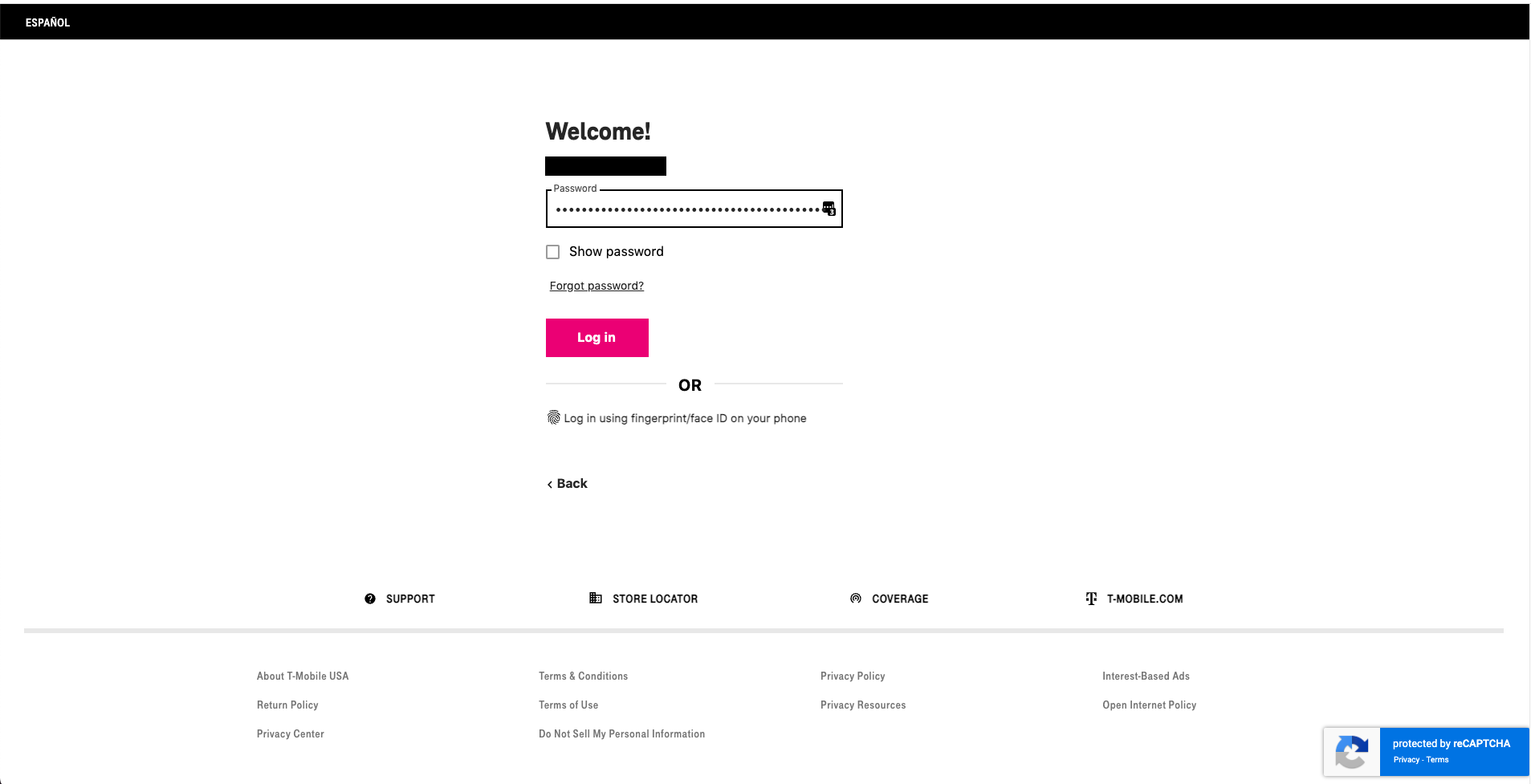Switch language to Español
Screen dimensions: 1531x784
(x=47, y=22)
